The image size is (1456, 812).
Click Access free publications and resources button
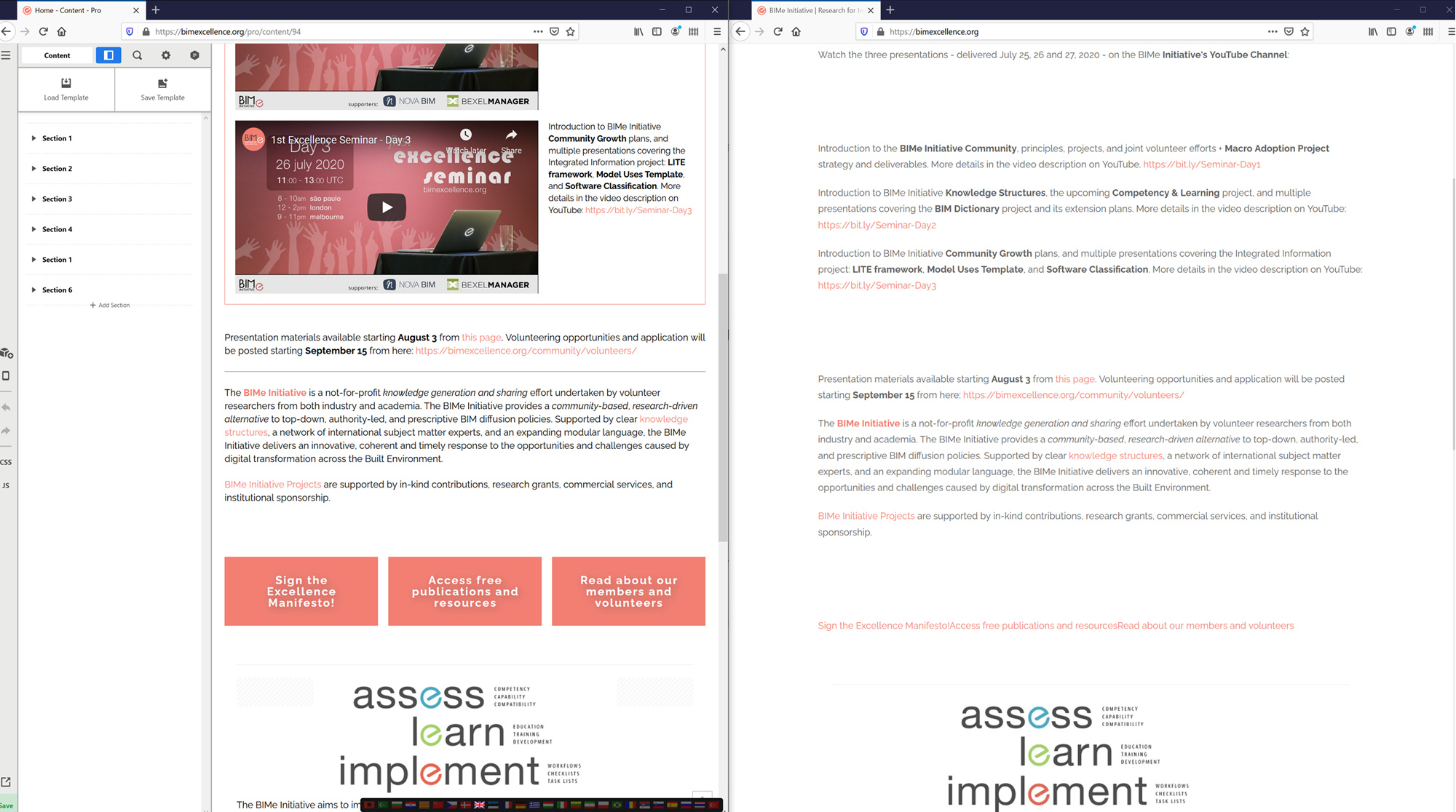point(465,592)
